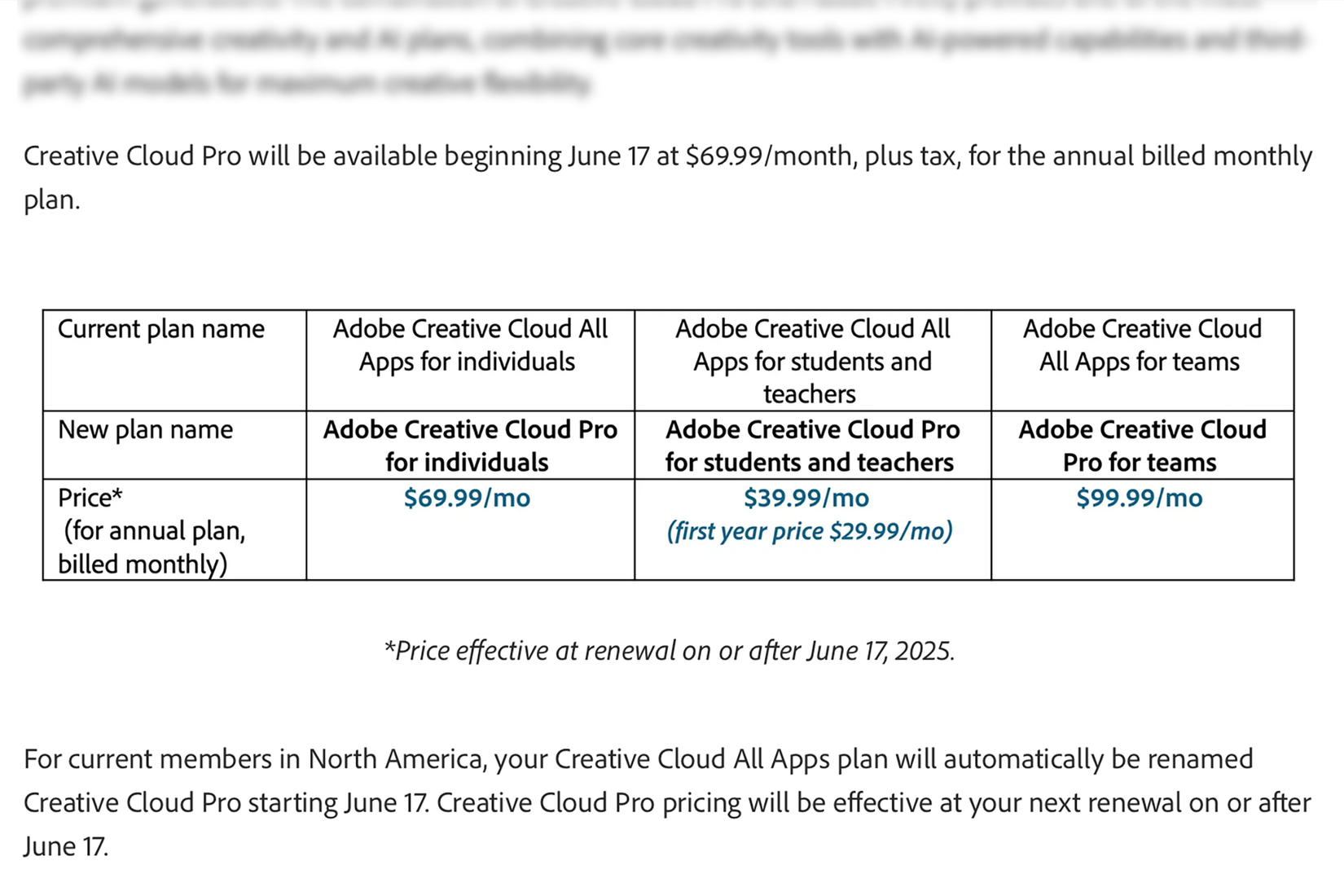Click "Adobe Creative Cloud Pro for teams" cell
Viewport: 1344px width, 896px height.
[x=1141, y=446]
